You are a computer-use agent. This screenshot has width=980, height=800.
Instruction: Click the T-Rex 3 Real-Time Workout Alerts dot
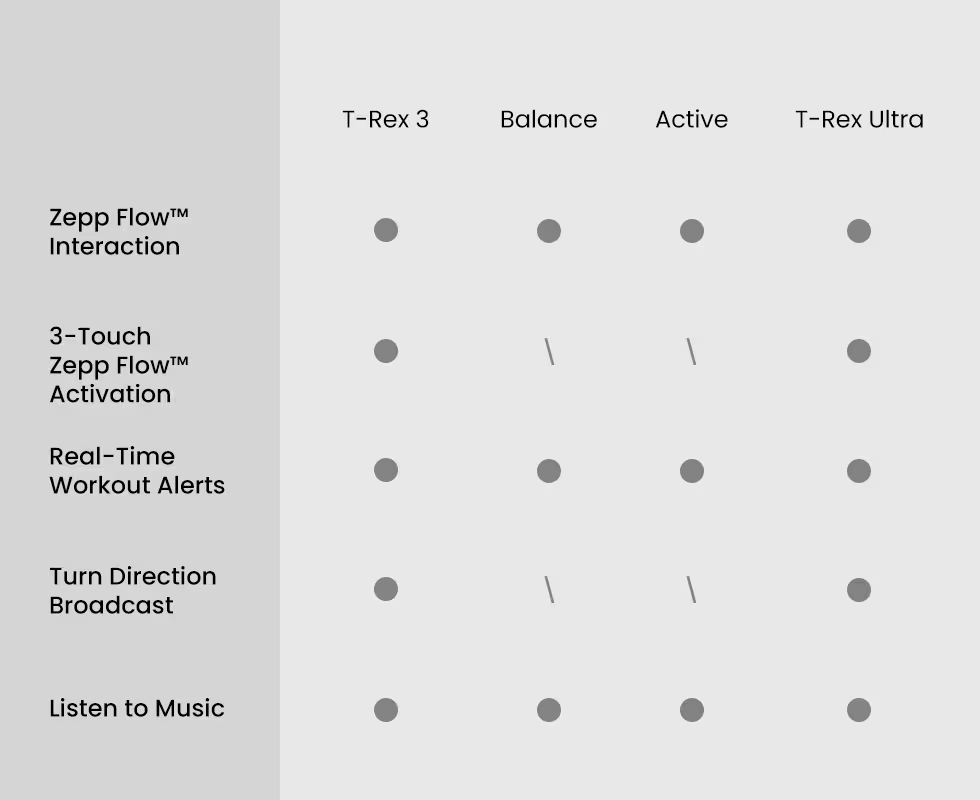[386, 470]
